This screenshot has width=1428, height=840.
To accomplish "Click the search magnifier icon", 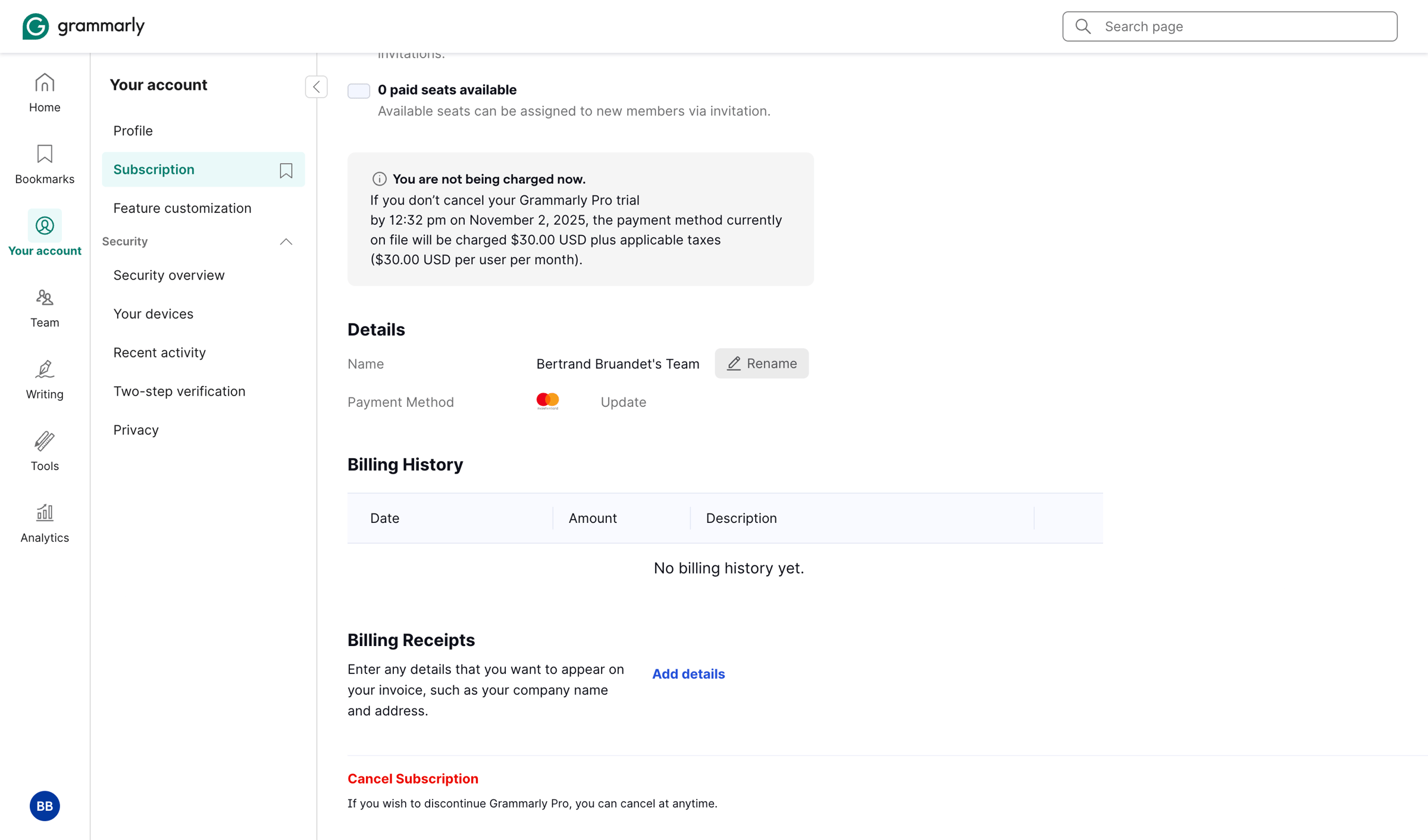I will point(1083,26).
